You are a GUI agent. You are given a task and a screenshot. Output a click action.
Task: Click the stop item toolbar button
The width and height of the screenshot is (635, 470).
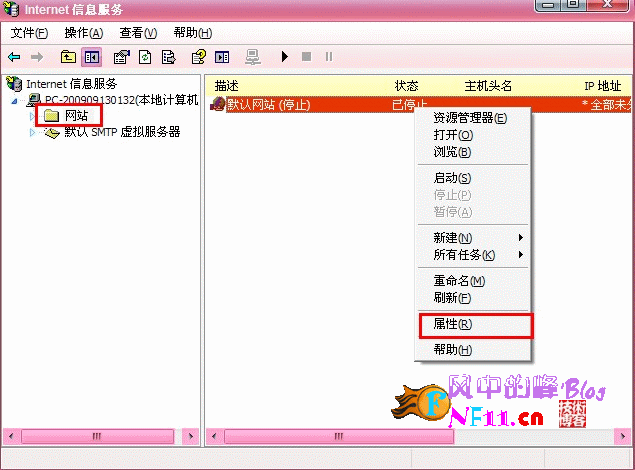307,57
